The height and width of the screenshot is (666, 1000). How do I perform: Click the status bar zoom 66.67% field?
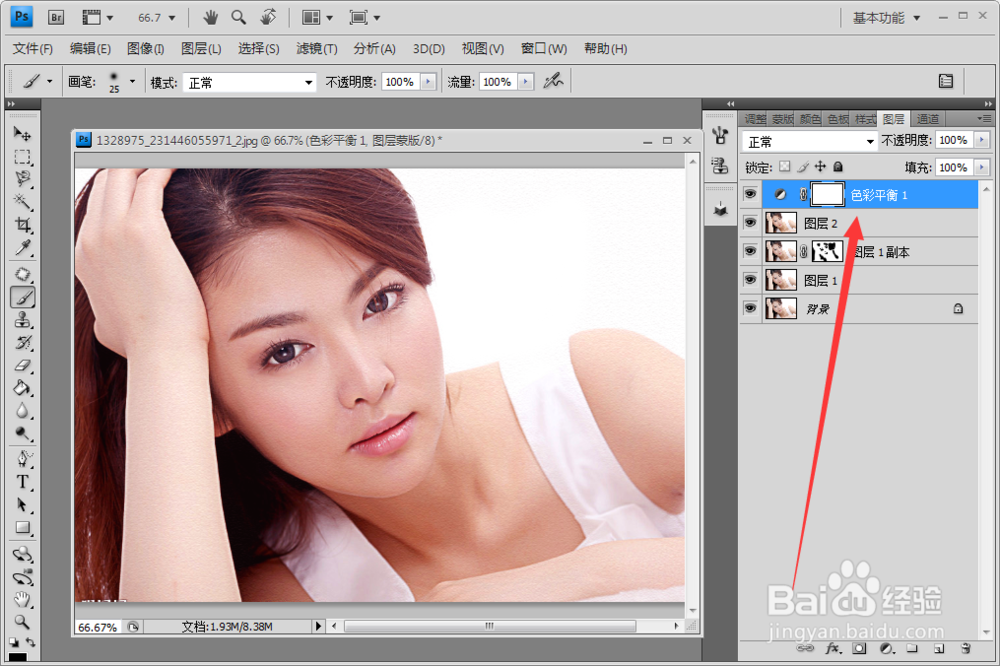98,627
